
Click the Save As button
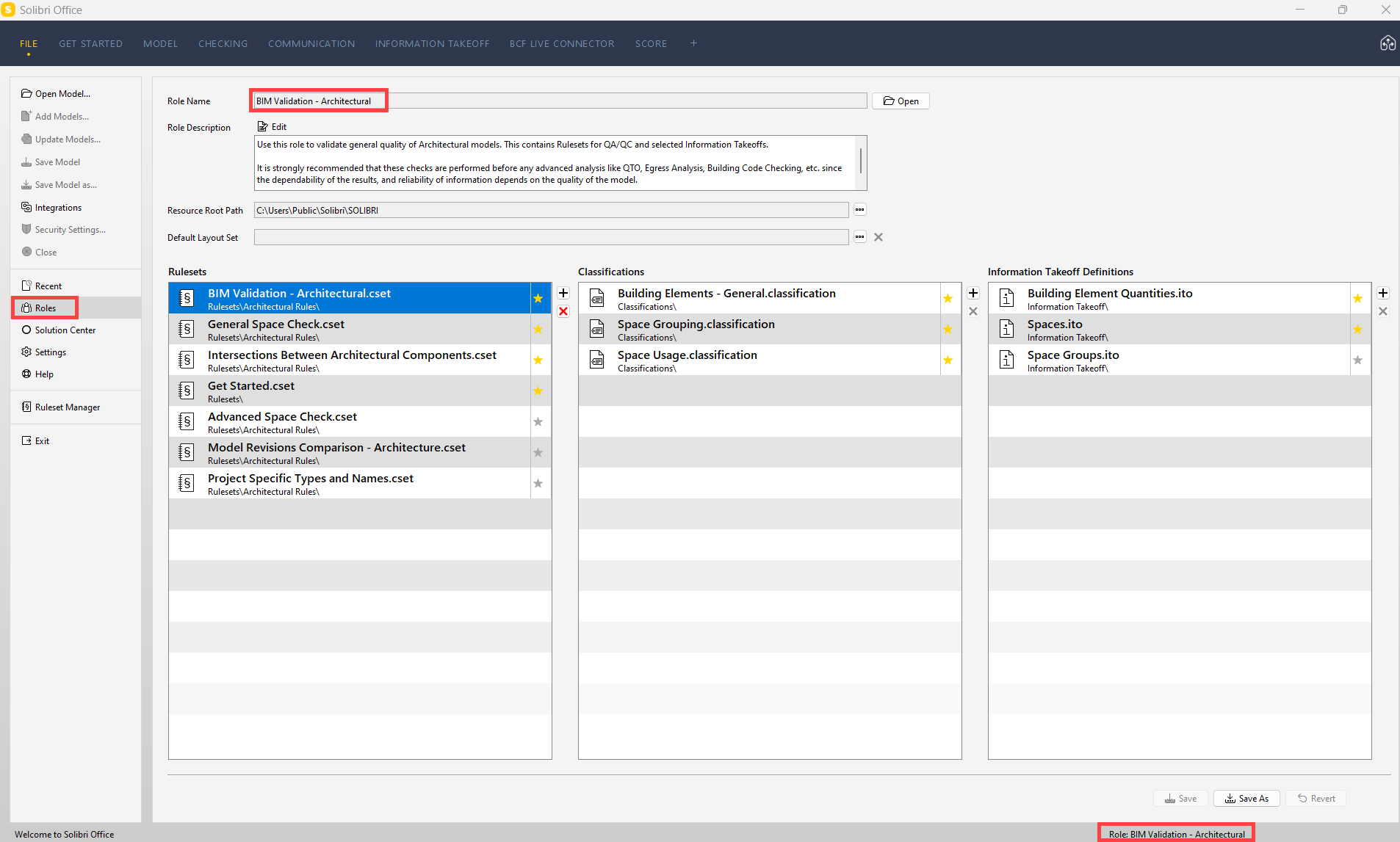click(1246, 798)
